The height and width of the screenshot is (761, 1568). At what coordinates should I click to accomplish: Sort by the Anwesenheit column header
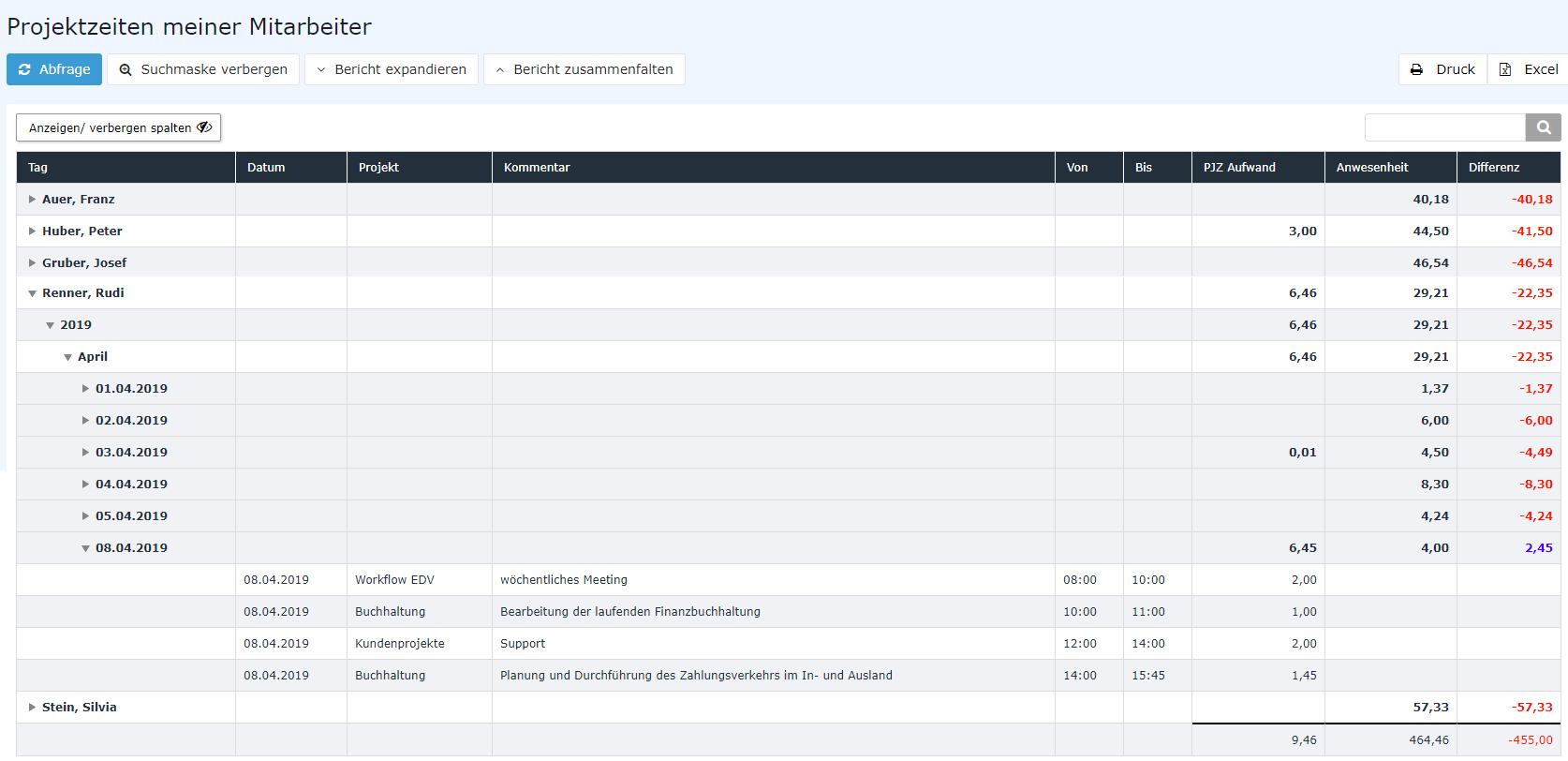tap(1391, 168)
